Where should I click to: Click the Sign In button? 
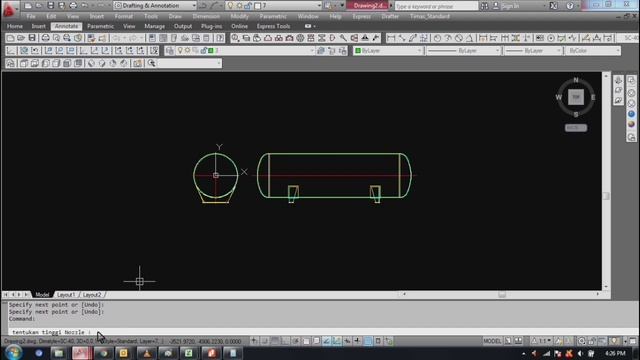506,6
